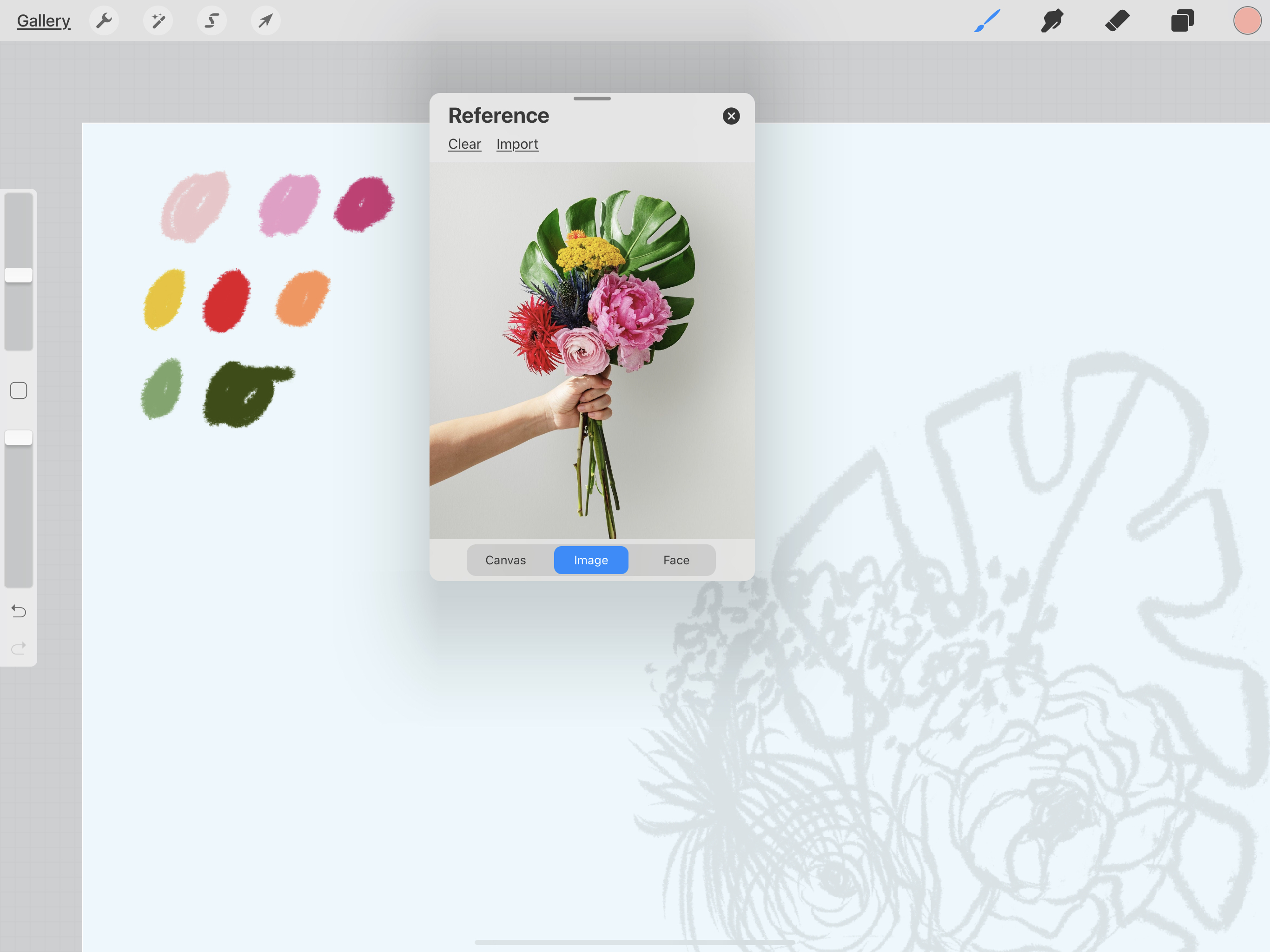
Task: Click the lilac pink paint swatch on canvas
Action: pos(289,205)
